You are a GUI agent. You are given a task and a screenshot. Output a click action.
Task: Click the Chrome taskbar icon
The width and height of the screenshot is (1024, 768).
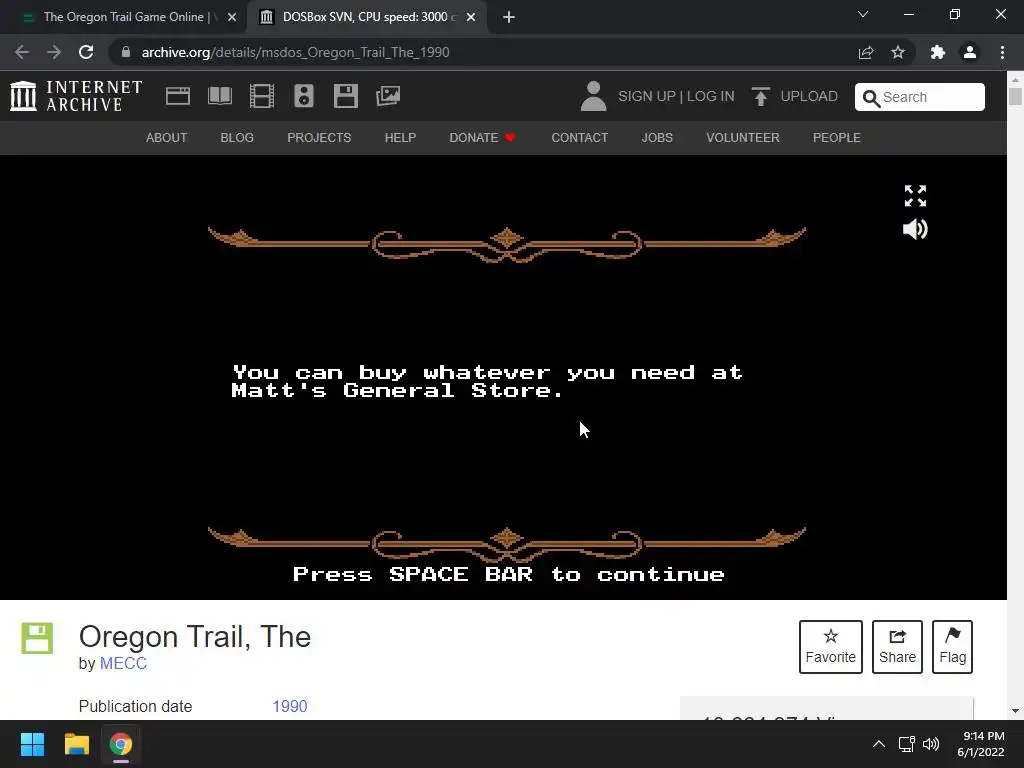120,744
